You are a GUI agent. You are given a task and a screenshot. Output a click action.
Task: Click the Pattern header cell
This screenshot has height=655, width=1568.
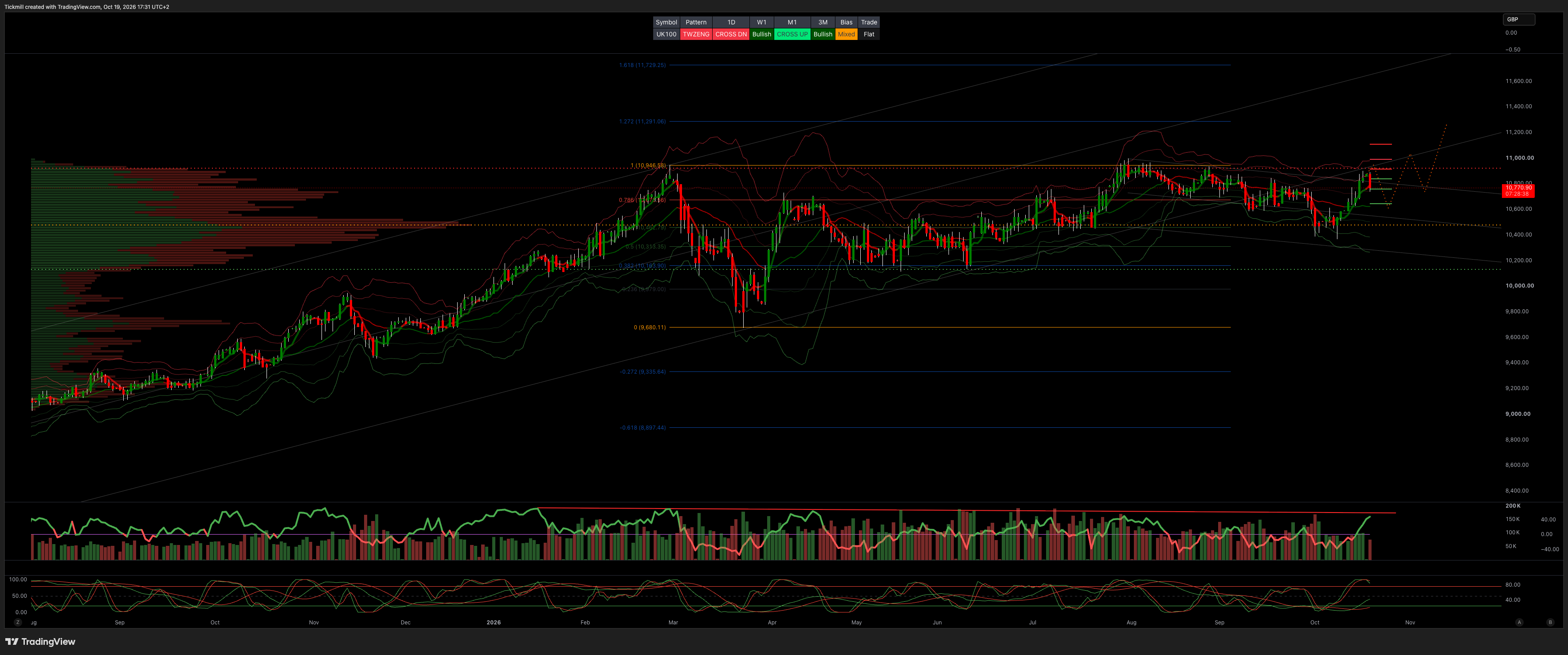click(x=696, y=22)
